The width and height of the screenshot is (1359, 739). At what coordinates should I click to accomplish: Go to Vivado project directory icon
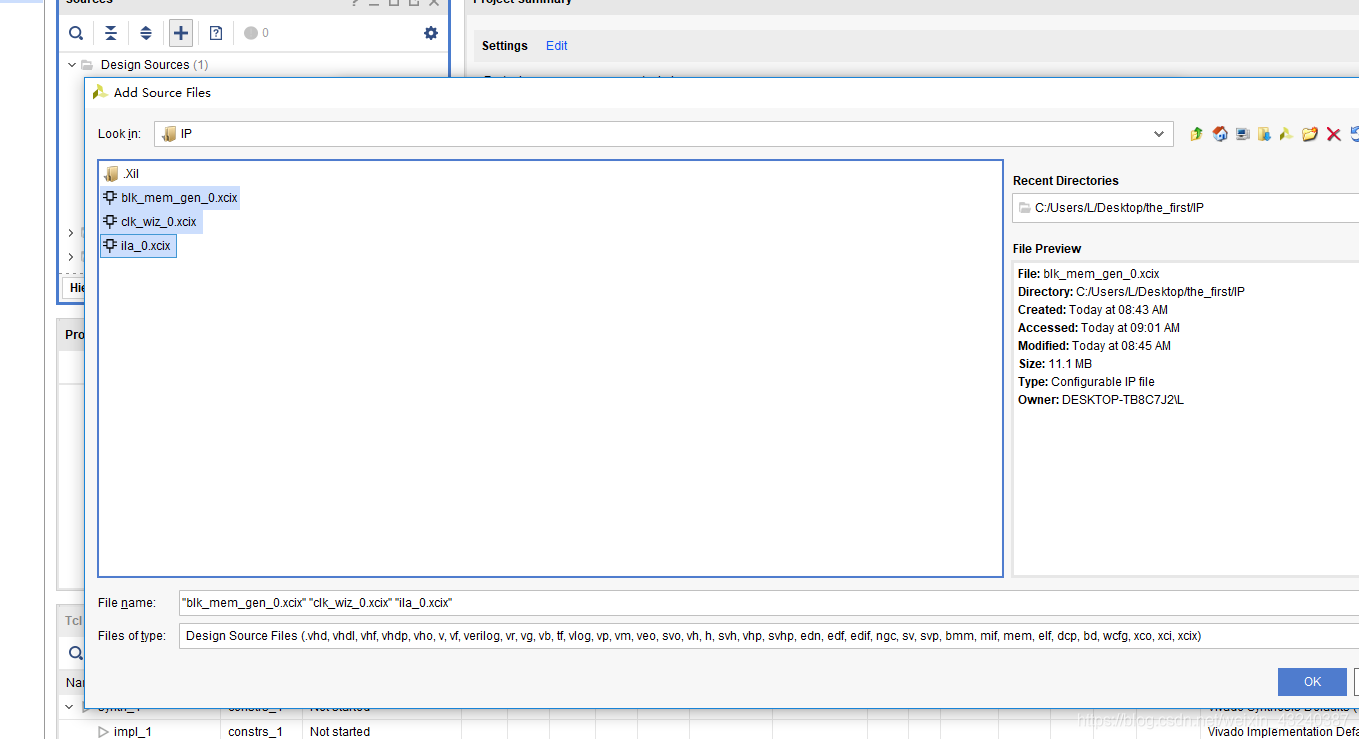click(1287, 134)
